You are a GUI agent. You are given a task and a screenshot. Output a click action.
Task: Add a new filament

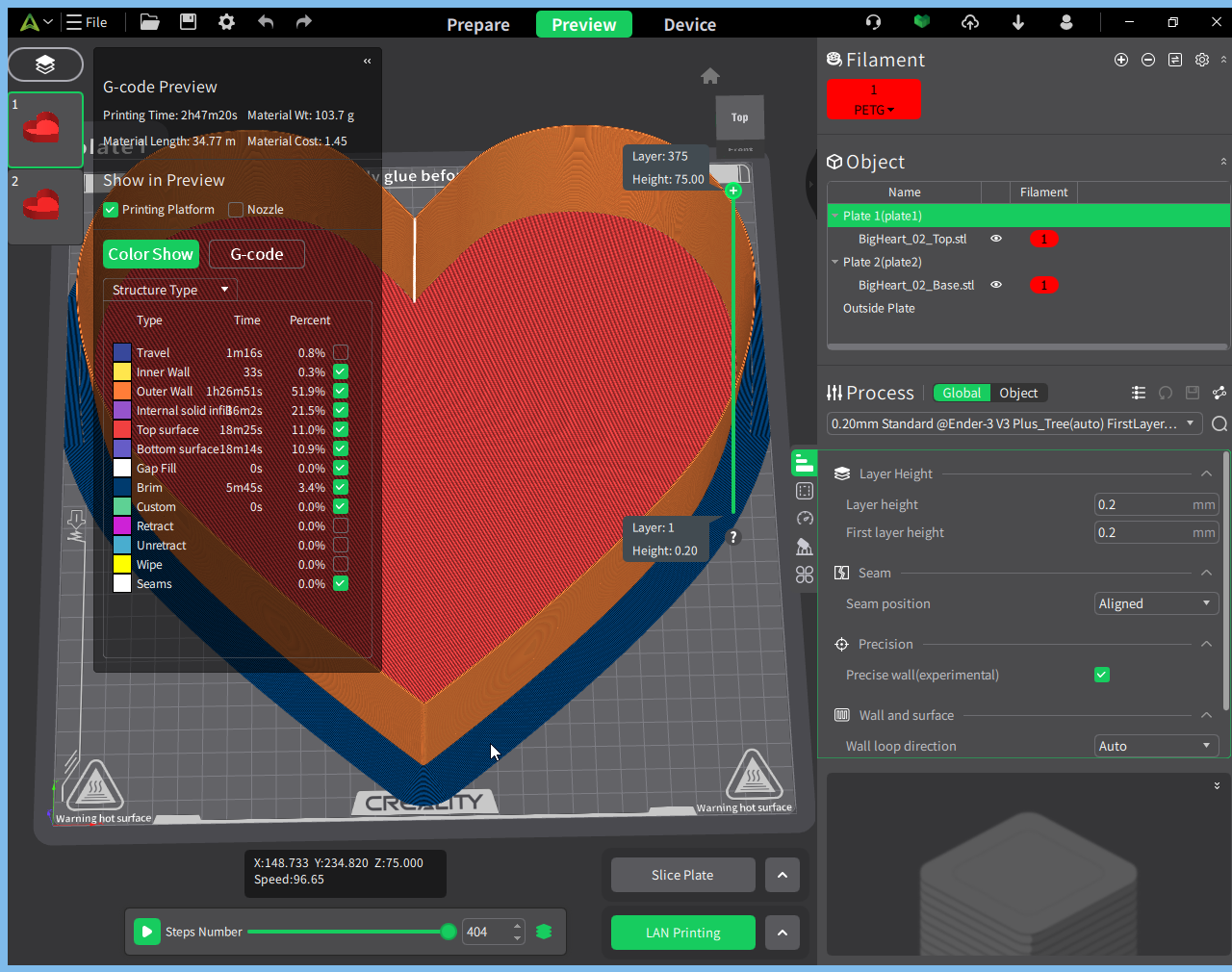[x=1121, y=60]
